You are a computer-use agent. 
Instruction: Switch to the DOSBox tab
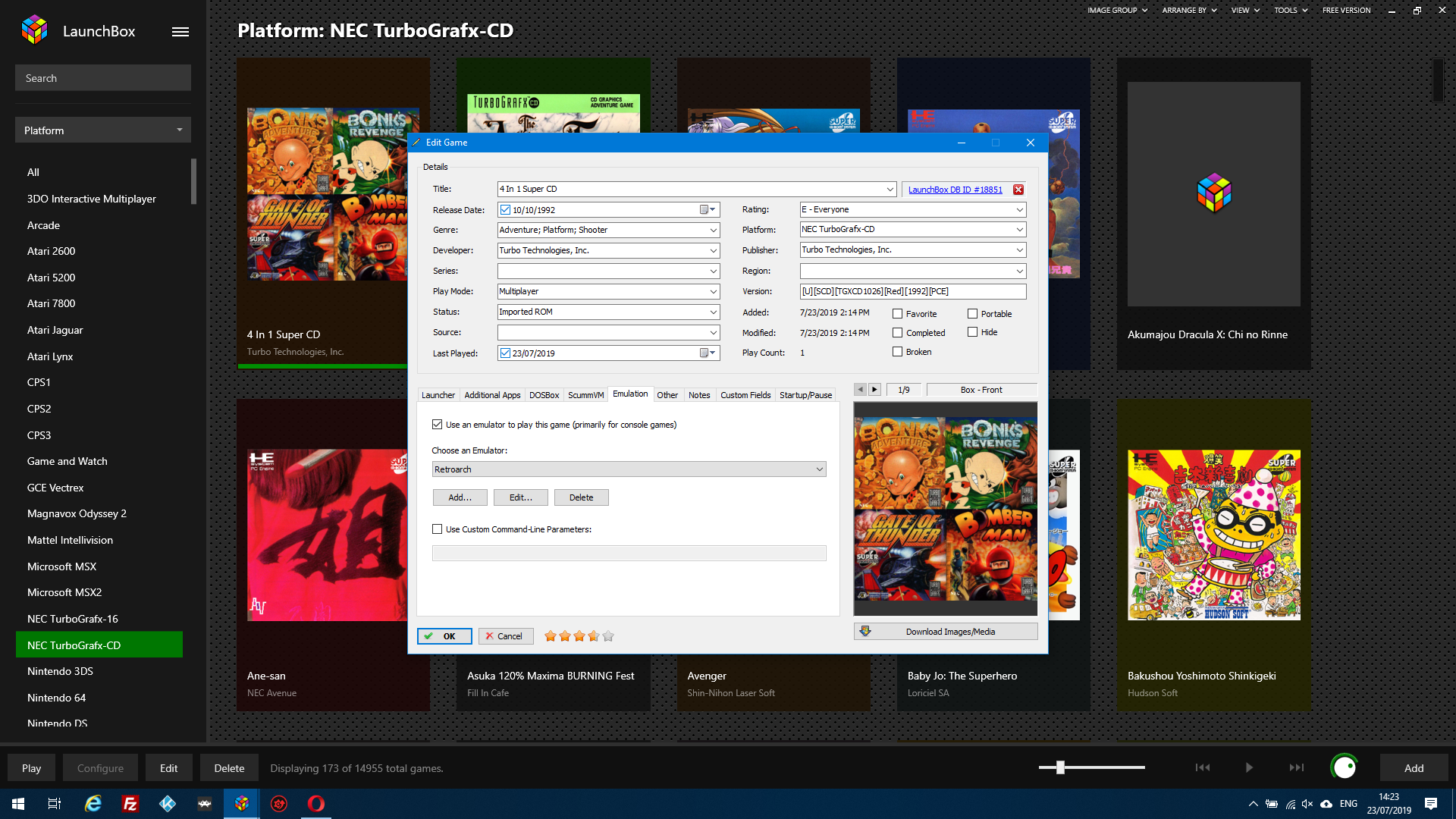[544, 395]
